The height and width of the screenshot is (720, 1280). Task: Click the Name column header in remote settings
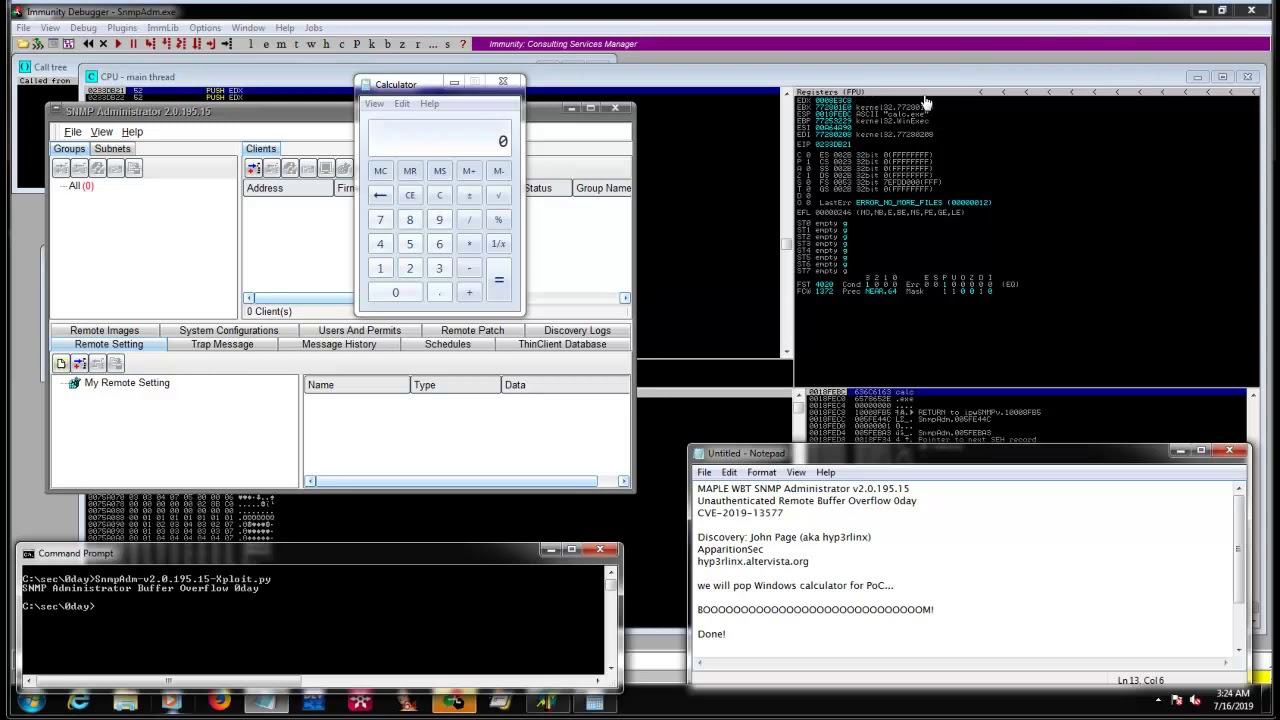tap(357, 385)
